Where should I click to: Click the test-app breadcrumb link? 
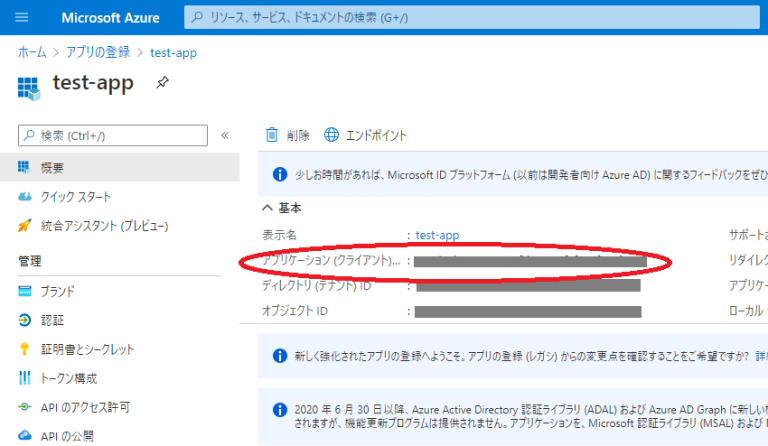[173, 53]
